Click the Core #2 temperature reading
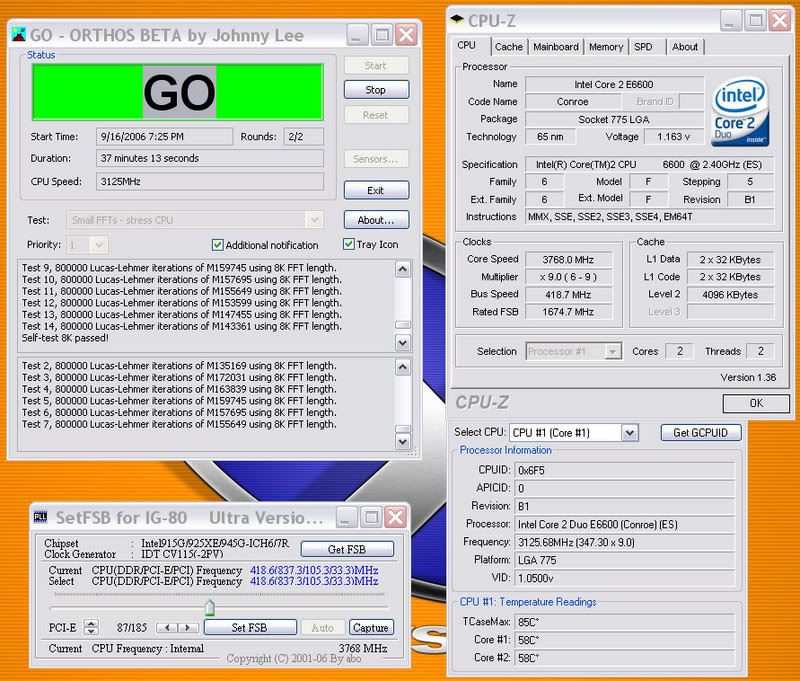 click(x=624, y=658)
